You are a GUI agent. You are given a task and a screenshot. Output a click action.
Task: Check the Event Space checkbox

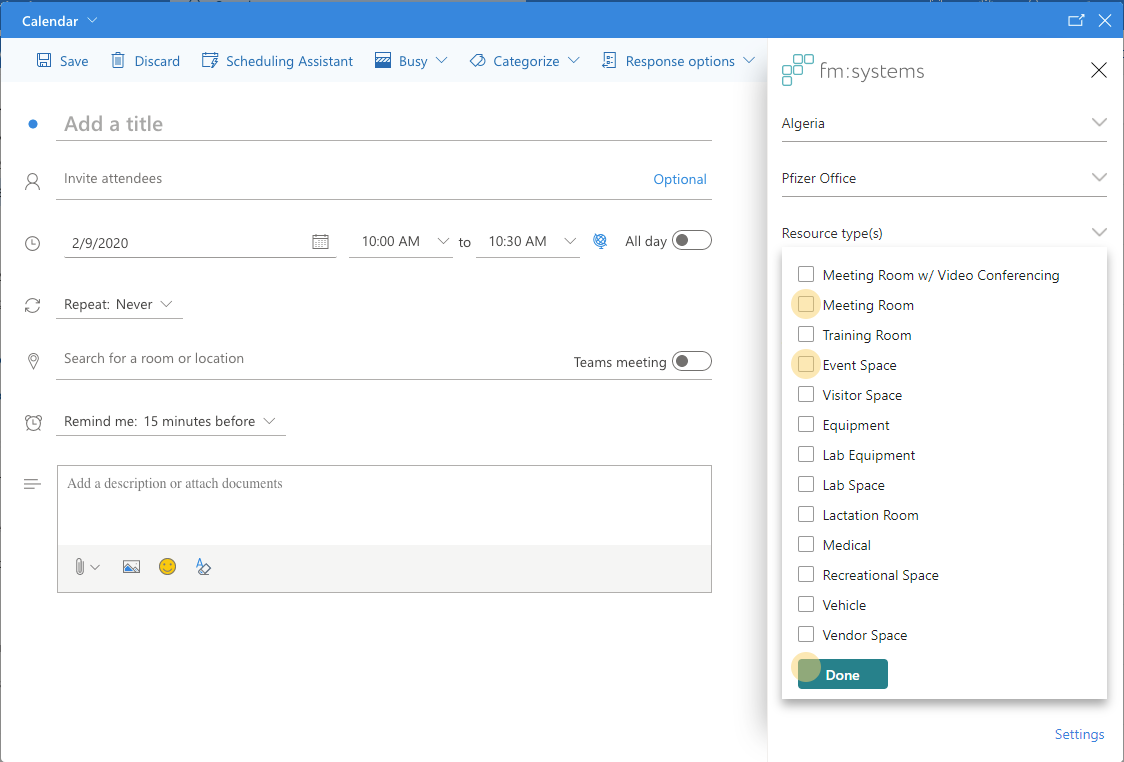[806, 364]
